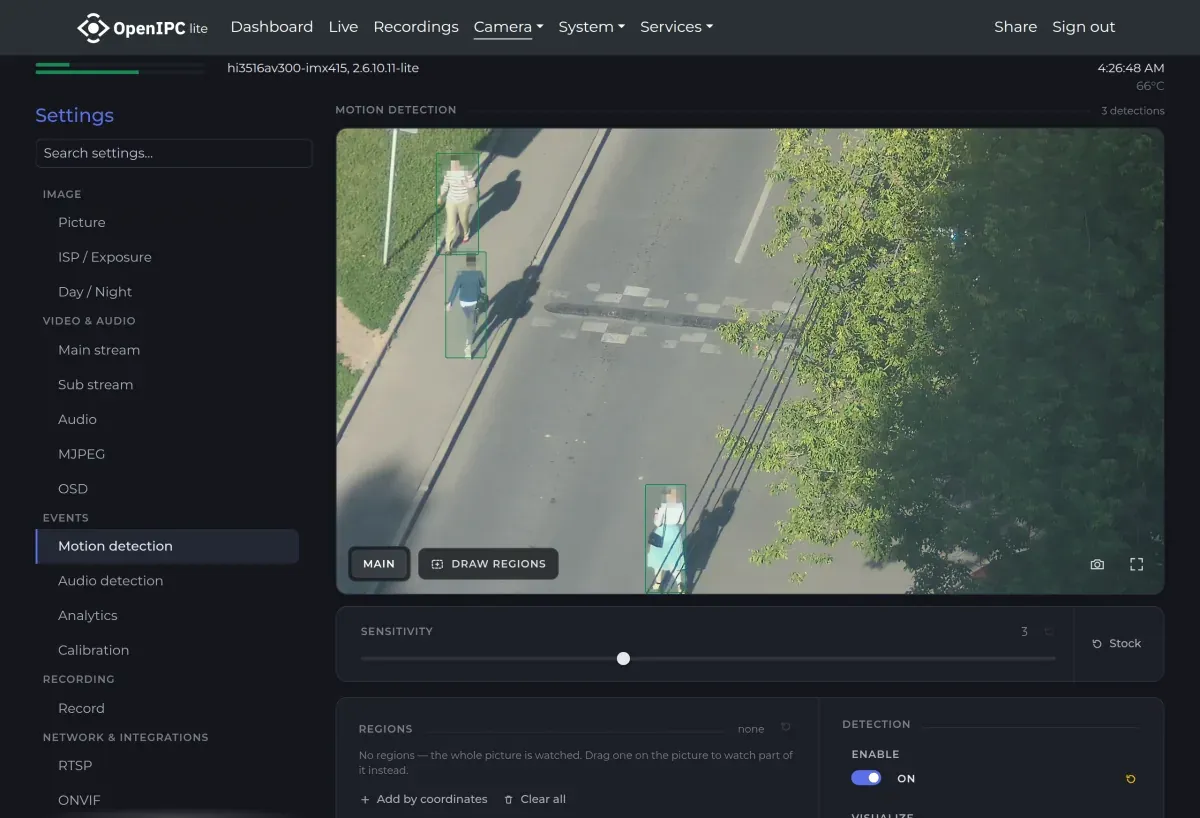Image resolution: width=1200 pixels, height=818 pixels.
Task: Click Clear all regions
Action: point(535,799)
